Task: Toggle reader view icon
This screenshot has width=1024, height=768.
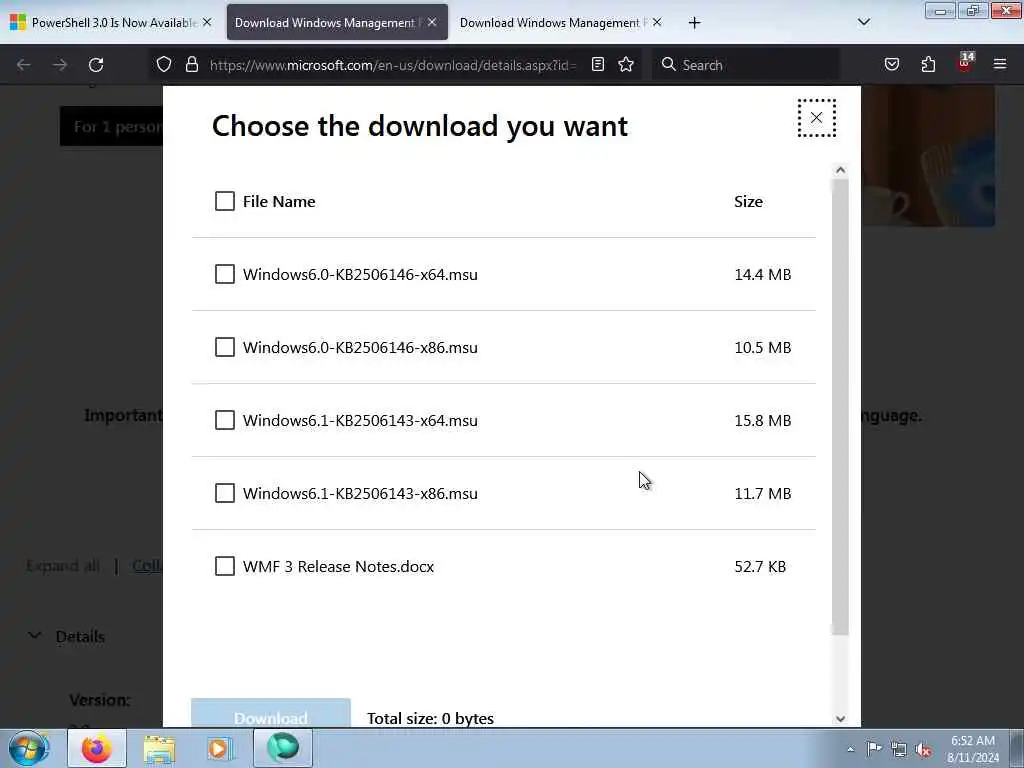Action: [598, 64]
